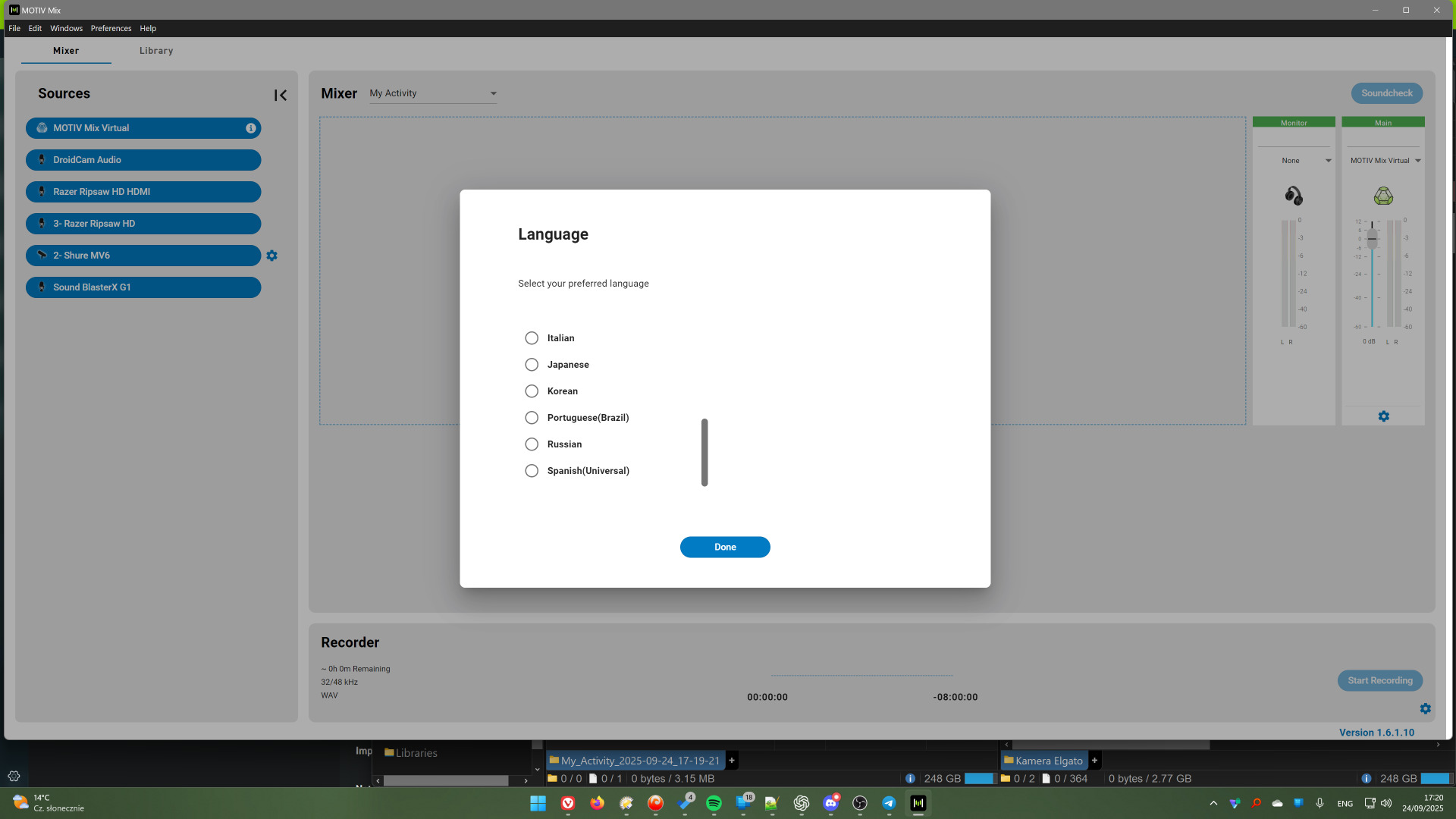
Task: Click Monitor headphones icon
Action: coord(1293,196)
